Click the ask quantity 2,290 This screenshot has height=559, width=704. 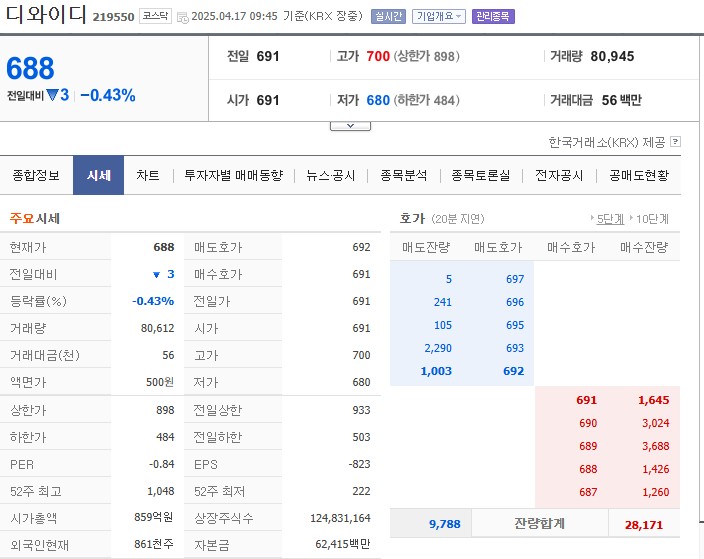click(x=438, y=348)
